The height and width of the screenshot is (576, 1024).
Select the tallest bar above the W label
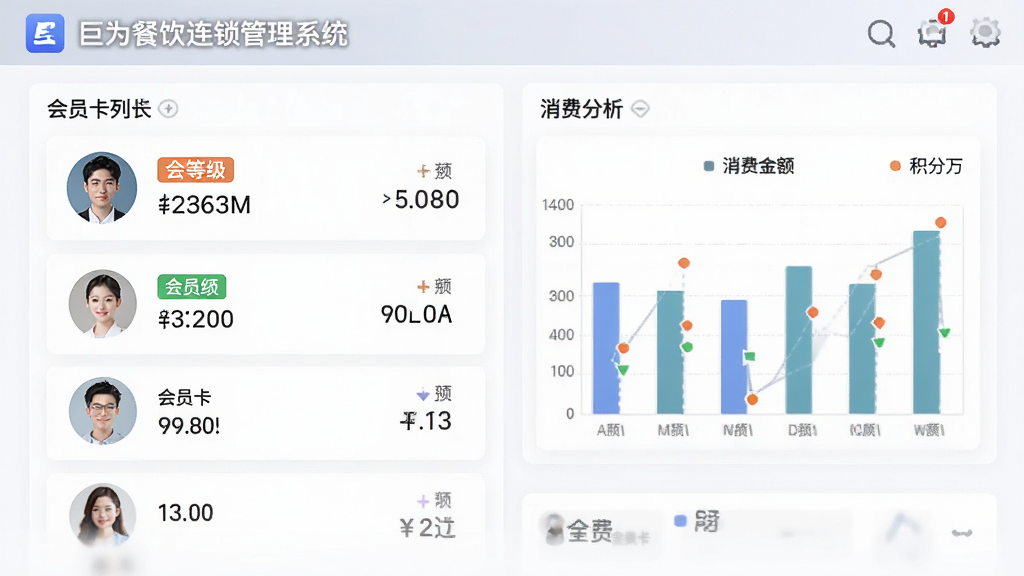[927, 322]
